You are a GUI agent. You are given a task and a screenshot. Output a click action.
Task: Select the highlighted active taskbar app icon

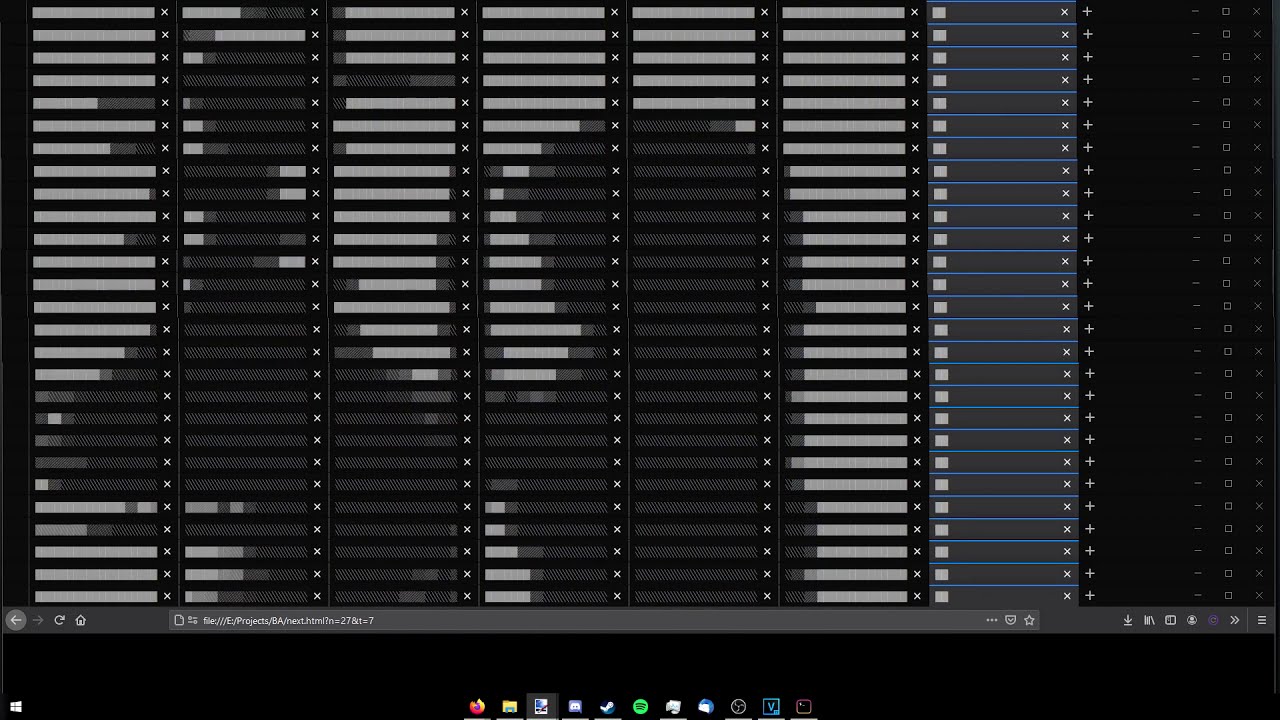tap(541, 707)
